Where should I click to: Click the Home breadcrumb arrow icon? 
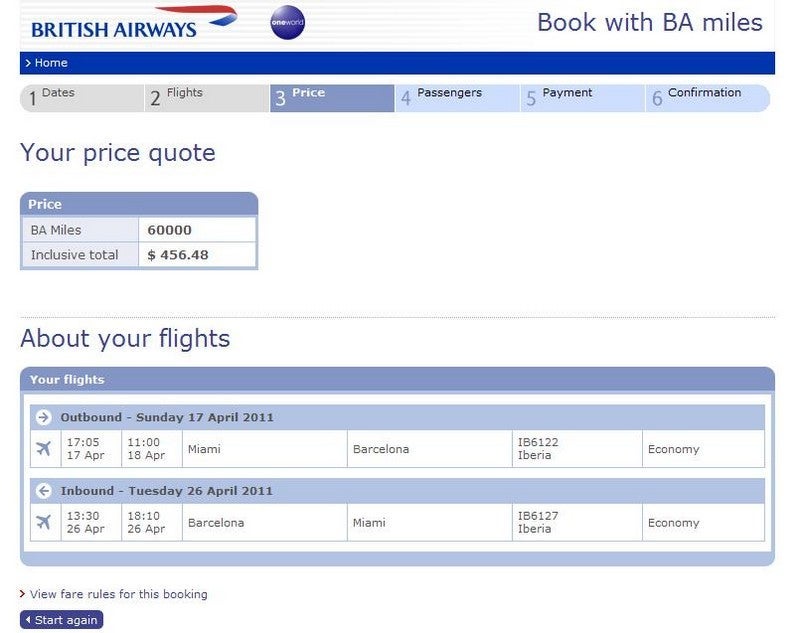click(x=28, y=63)
